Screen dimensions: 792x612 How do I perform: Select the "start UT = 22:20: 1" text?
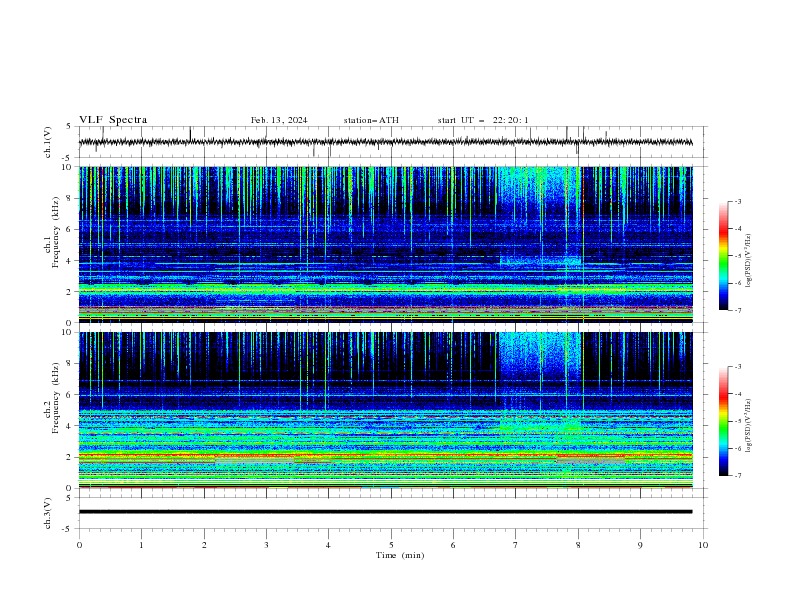pos(483,120)
